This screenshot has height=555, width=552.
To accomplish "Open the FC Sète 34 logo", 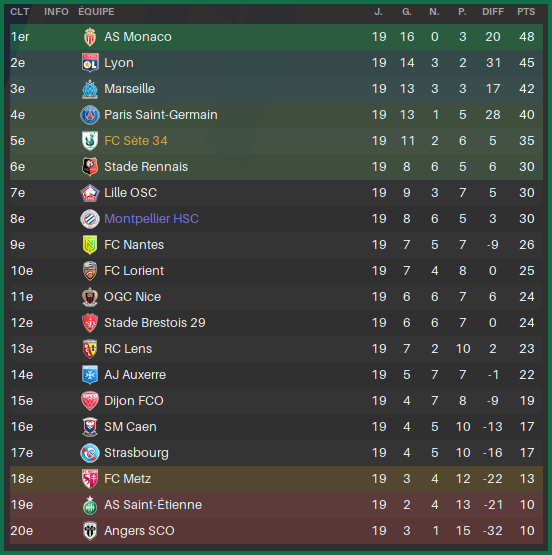I will tap(90, 141).
